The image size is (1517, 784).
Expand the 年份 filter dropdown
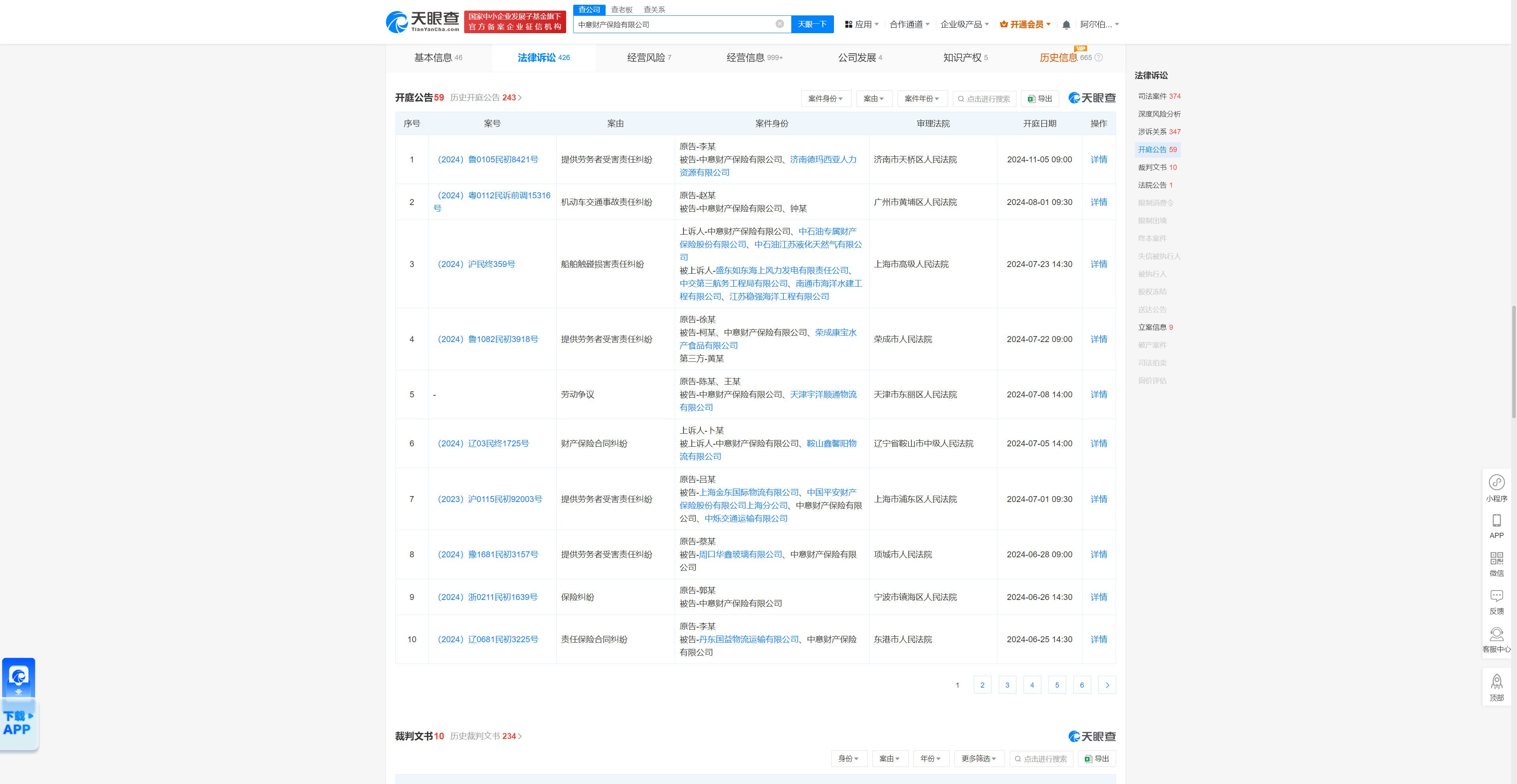click(931, 759)
